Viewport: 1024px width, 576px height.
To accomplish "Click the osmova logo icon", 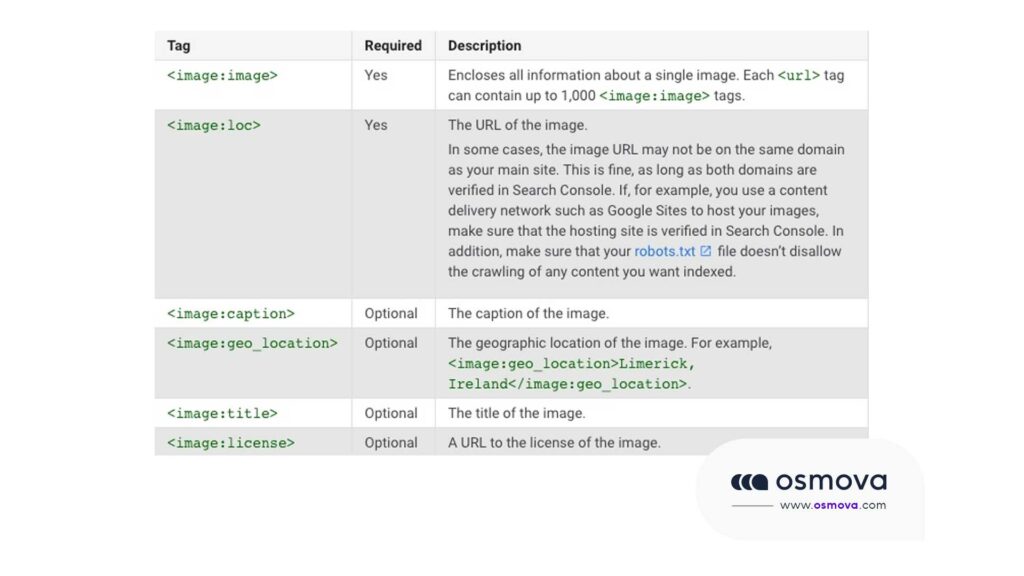I will pyautogui.click(x=749, y=482).
